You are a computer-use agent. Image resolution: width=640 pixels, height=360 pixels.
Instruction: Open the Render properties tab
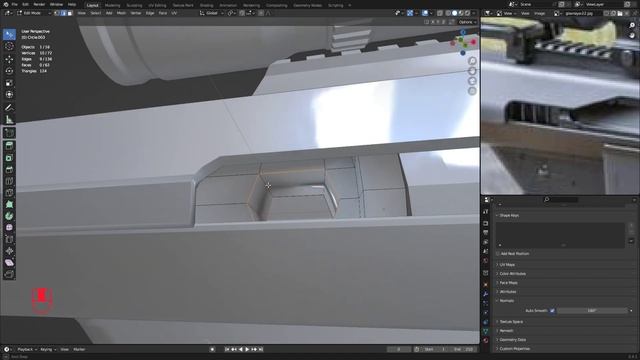(x=486, y=224)
